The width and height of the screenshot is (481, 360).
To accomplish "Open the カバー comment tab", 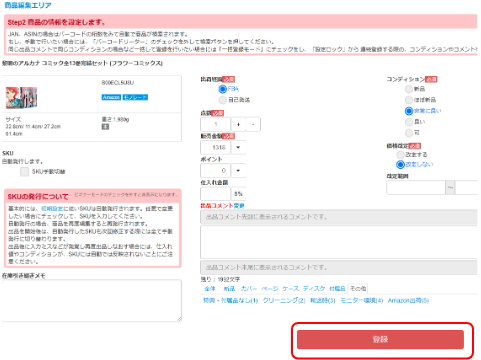I will coord(249,289).
